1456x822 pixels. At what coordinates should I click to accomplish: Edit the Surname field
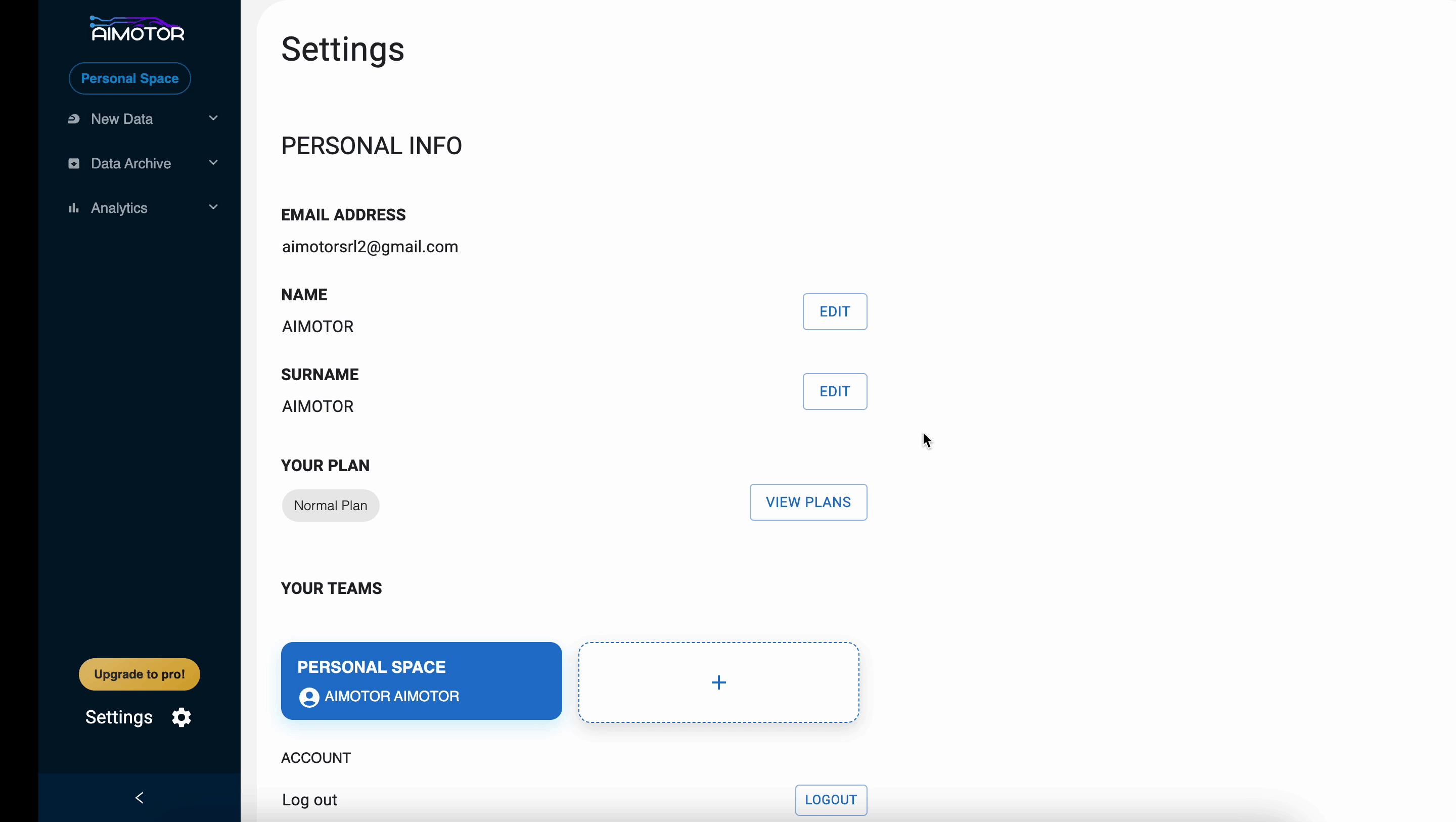point(834,391)
